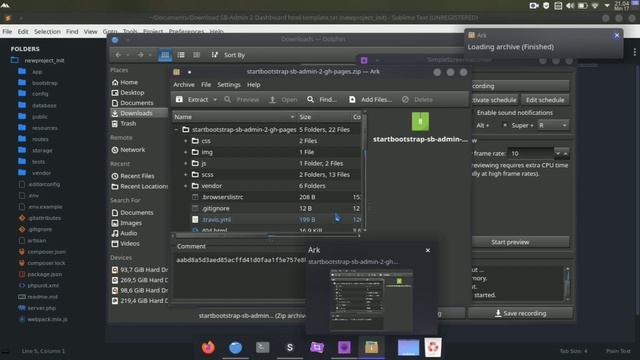Close the Ark window preview popup
This screenshot has width=640, height=360.
tap(428, 250)
